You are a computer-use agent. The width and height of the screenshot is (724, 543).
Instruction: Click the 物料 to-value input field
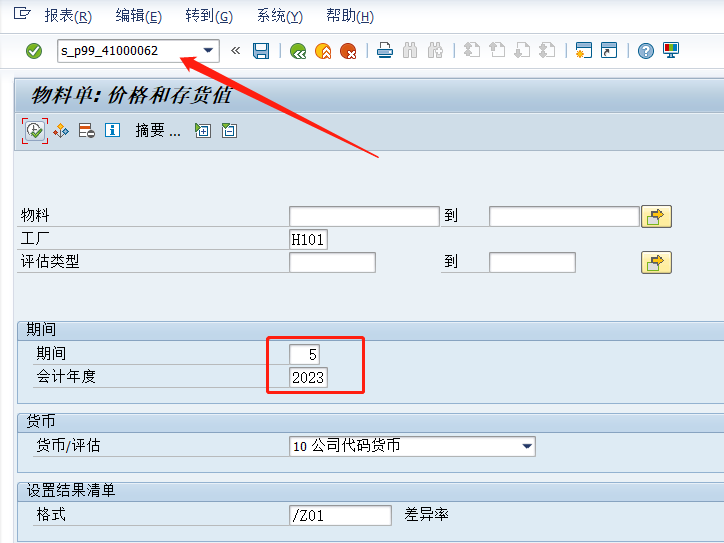pos(564,216)
